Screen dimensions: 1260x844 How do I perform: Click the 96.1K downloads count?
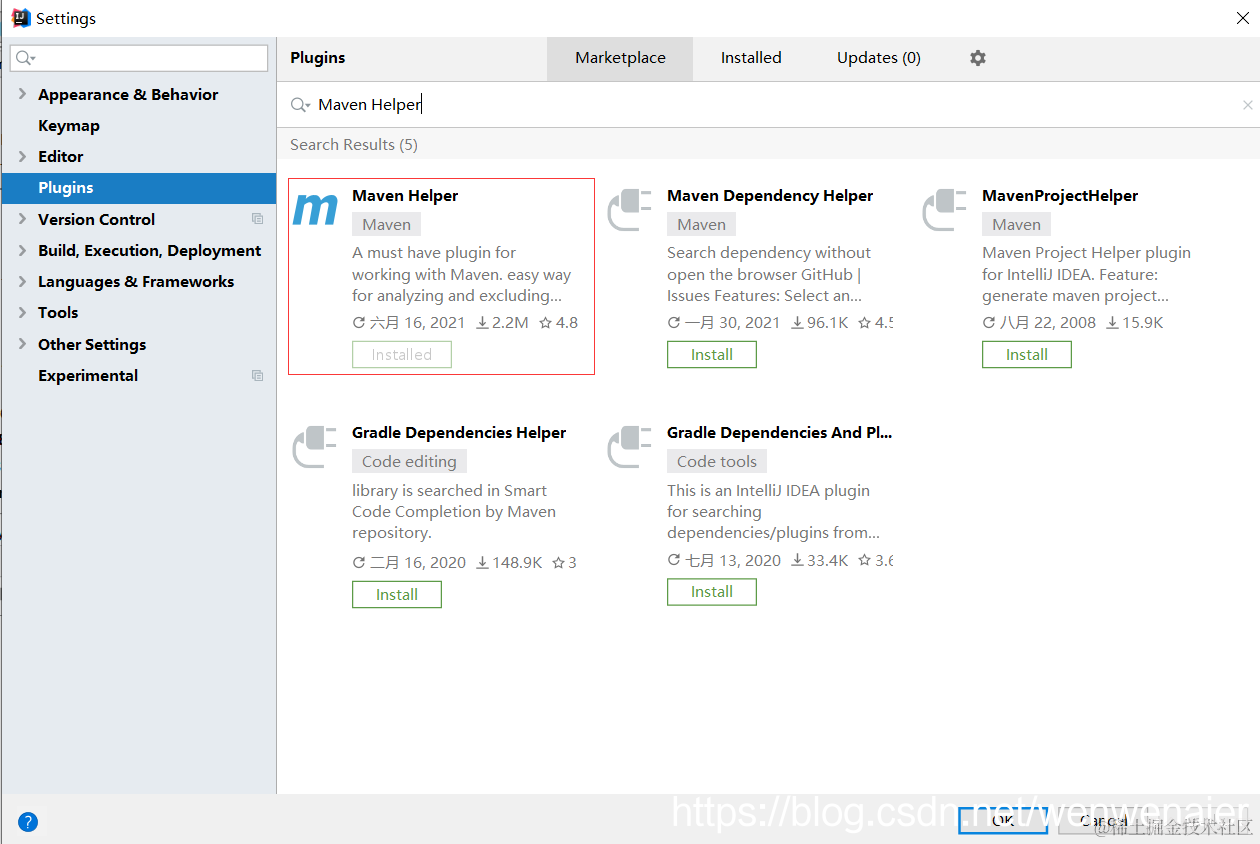point(820,323)
